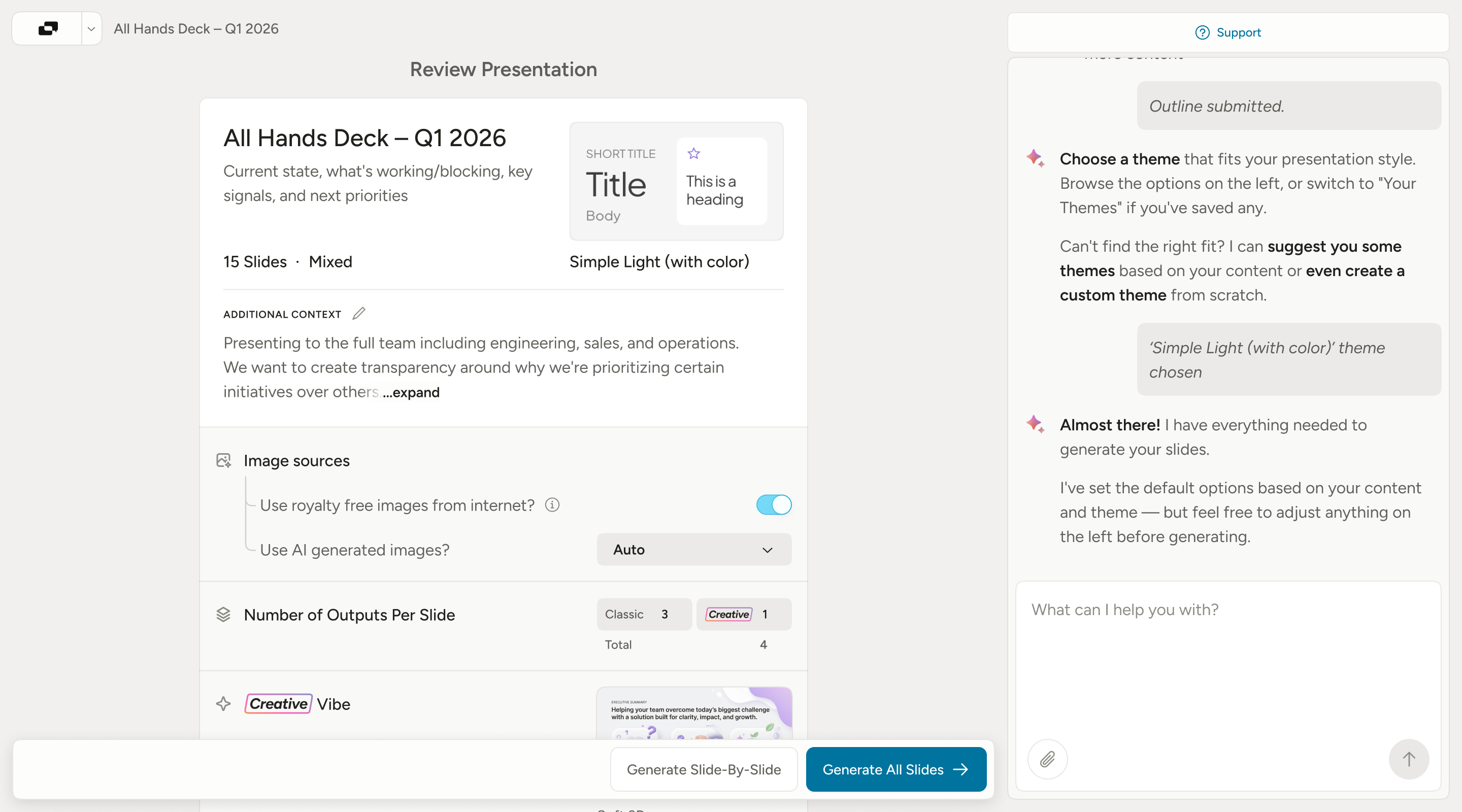Viewport: 1462px width, 812px height.
Task: Click the Support help icon
Action: click(x=1202, y=33)
